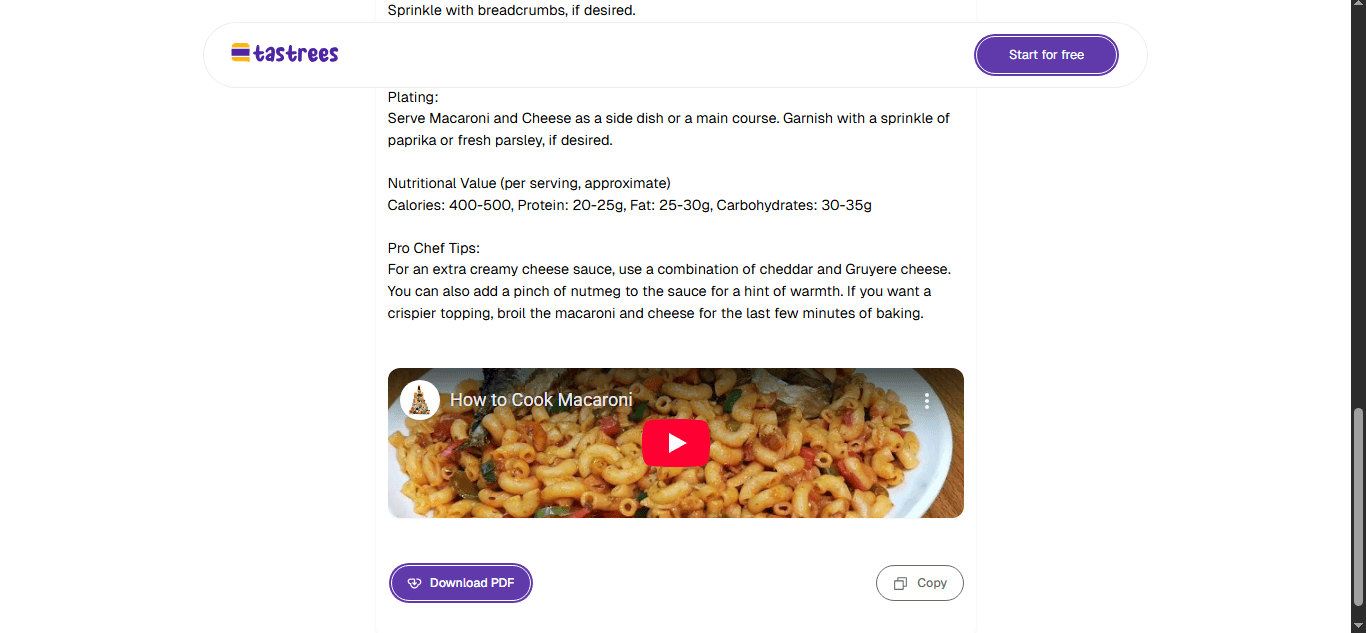Click the download icon inside Download PDF
Image resolution: width=1366 pixels, height=633 pixels.
[414, 583]
